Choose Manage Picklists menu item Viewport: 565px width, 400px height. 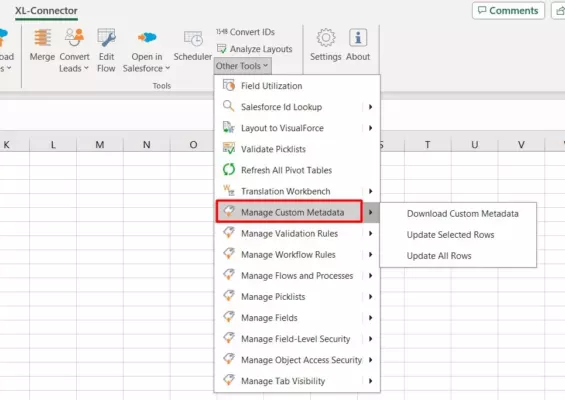click(297, 297)
